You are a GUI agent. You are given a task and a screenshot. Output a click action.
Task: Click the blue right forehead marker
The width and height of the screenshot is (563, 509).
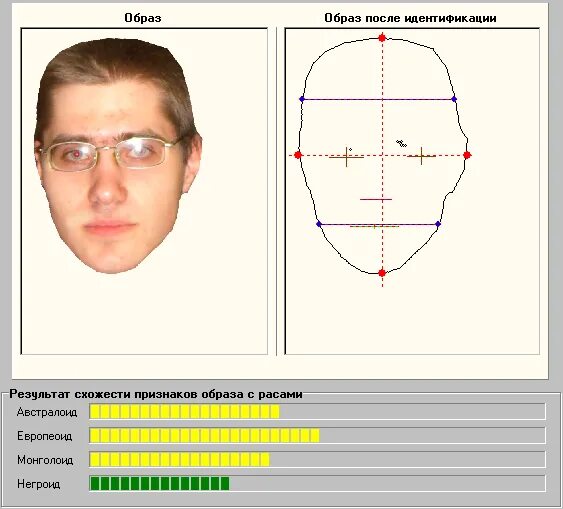454,99
